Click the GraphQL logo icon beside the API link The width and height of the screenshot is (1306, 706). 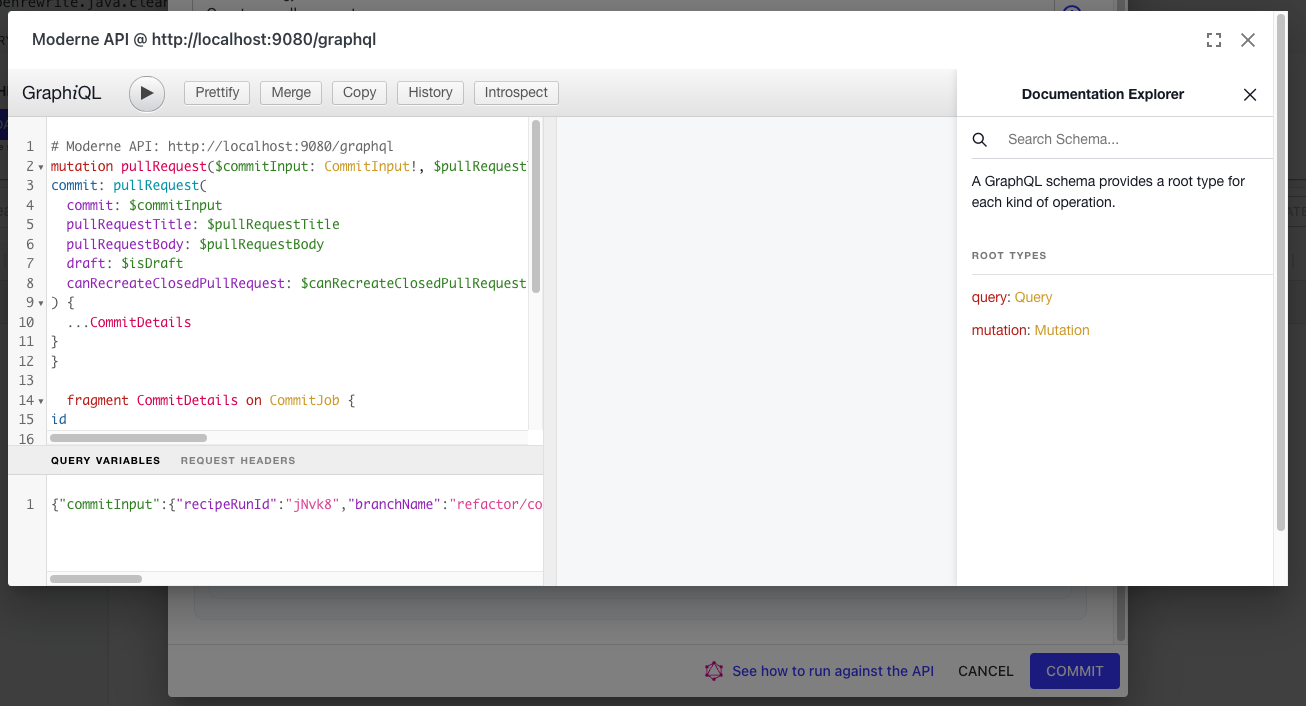(x=713, y=672)
